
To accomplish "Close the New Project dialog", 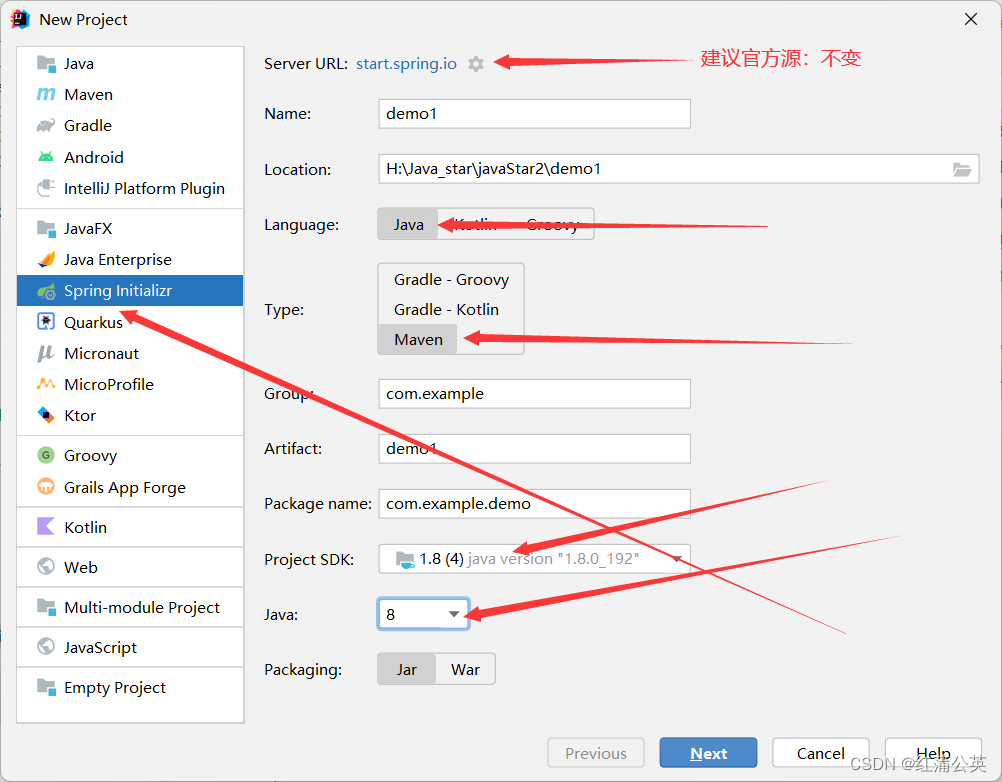I will 971,19.
